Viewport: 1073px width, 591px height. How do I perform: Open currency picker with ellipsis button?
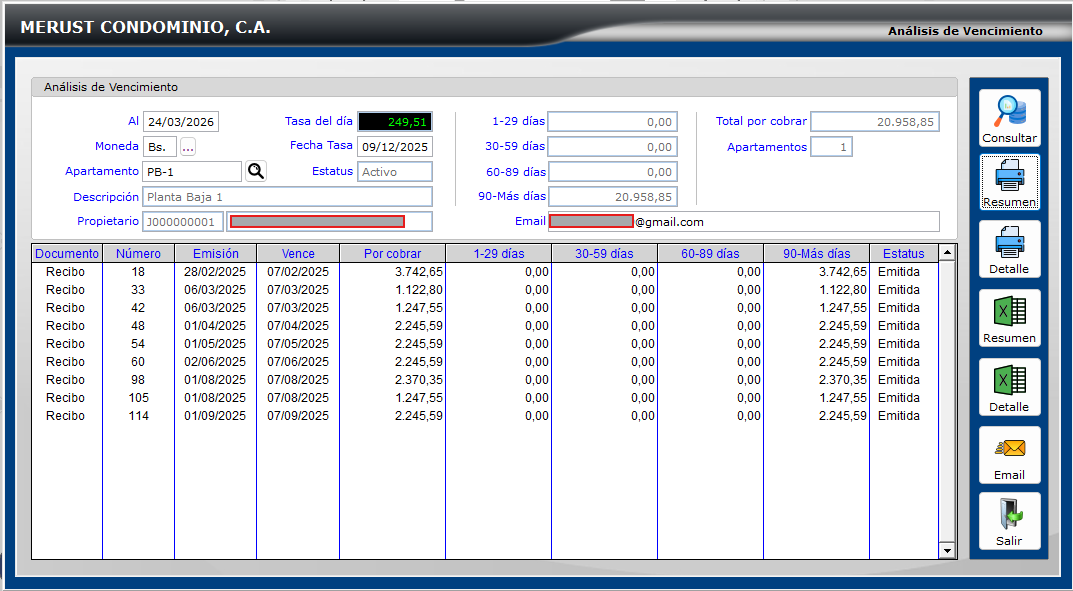(x=188, y=147)
